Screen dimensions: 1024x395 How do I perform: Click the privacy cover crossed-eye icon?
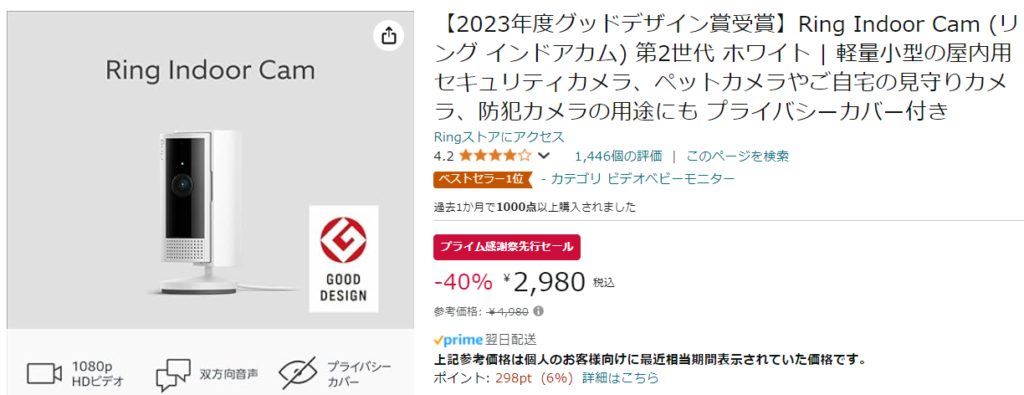(298, 373)
